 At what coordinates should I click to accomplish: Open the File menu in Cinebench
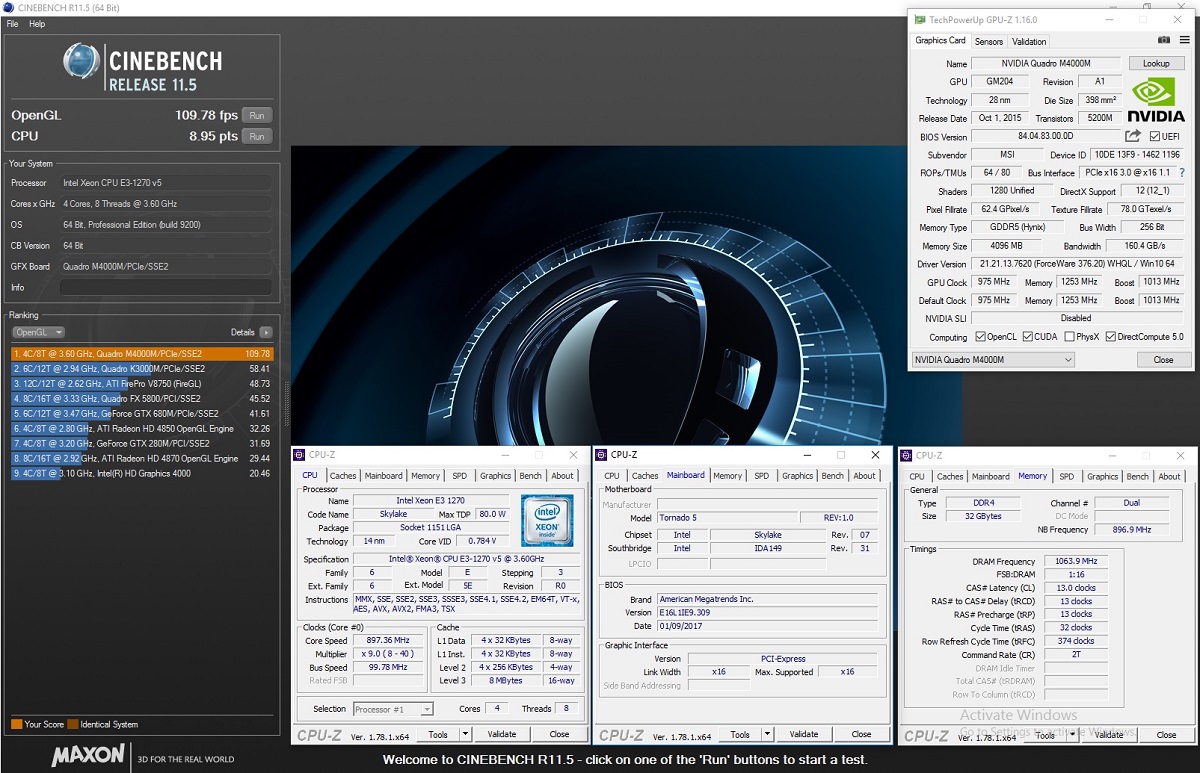point(13,23)
